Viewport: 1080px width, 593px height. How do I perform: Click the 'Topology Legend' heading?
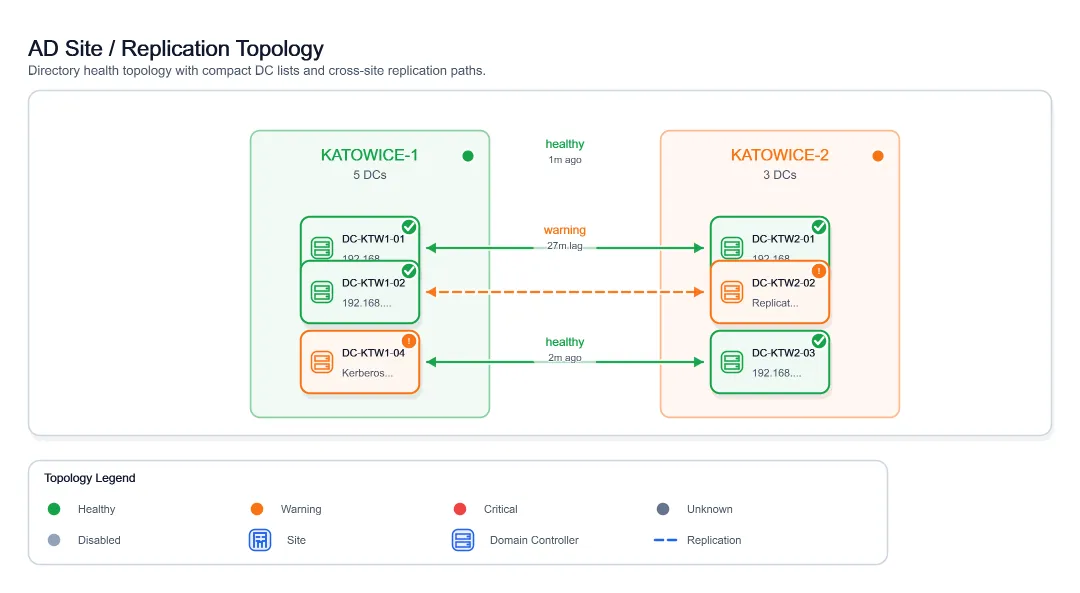click(90, 478)
